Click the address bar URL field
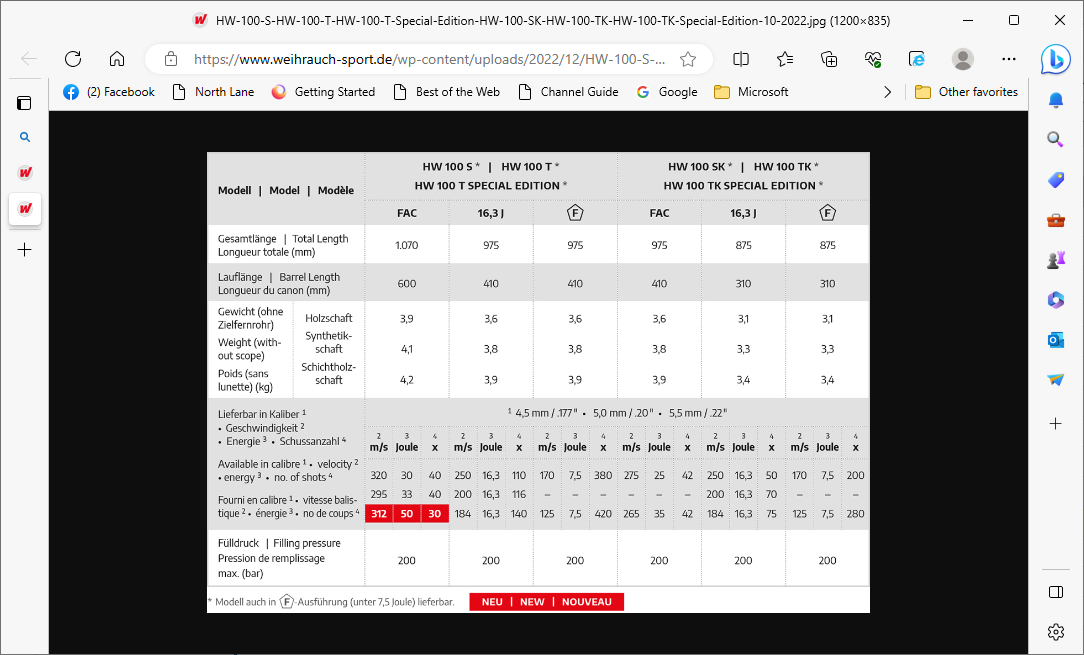The image size is (1084, 655). pyautogui.click(x=429, y=59)
